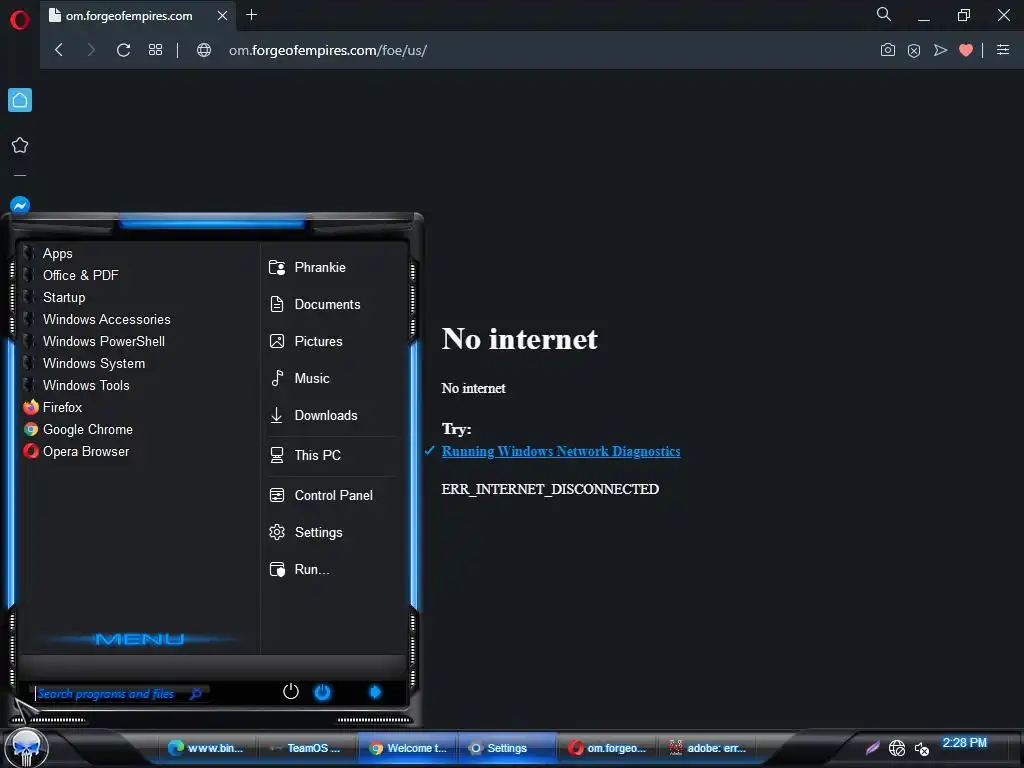The width and height of the screenshot is (1024, 768).
Task: Click the skull start button
Action: coord(26,747)
